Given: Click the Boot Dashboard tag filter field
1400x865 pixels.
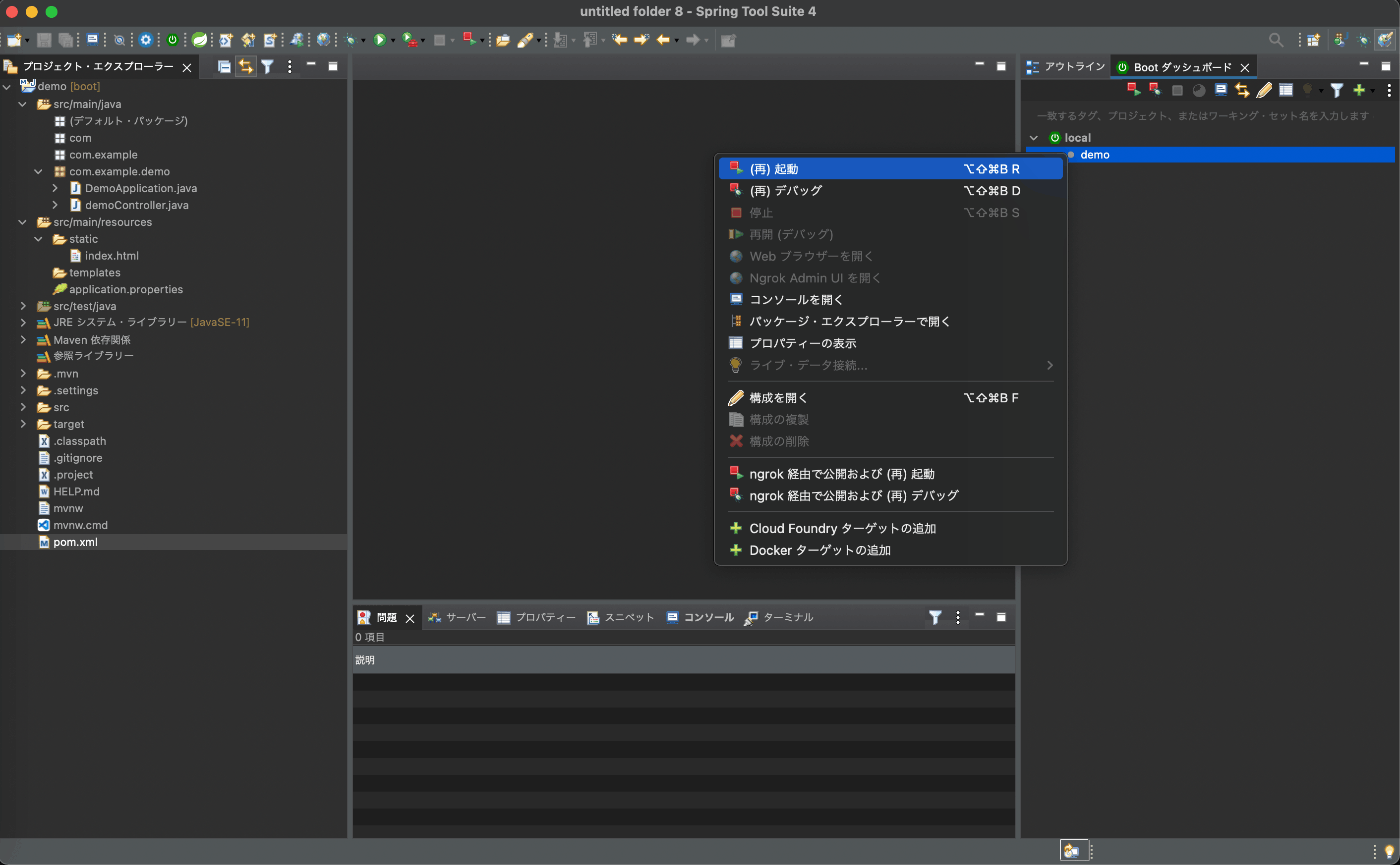Looking at the screenshot, I should coord(1208,116).
